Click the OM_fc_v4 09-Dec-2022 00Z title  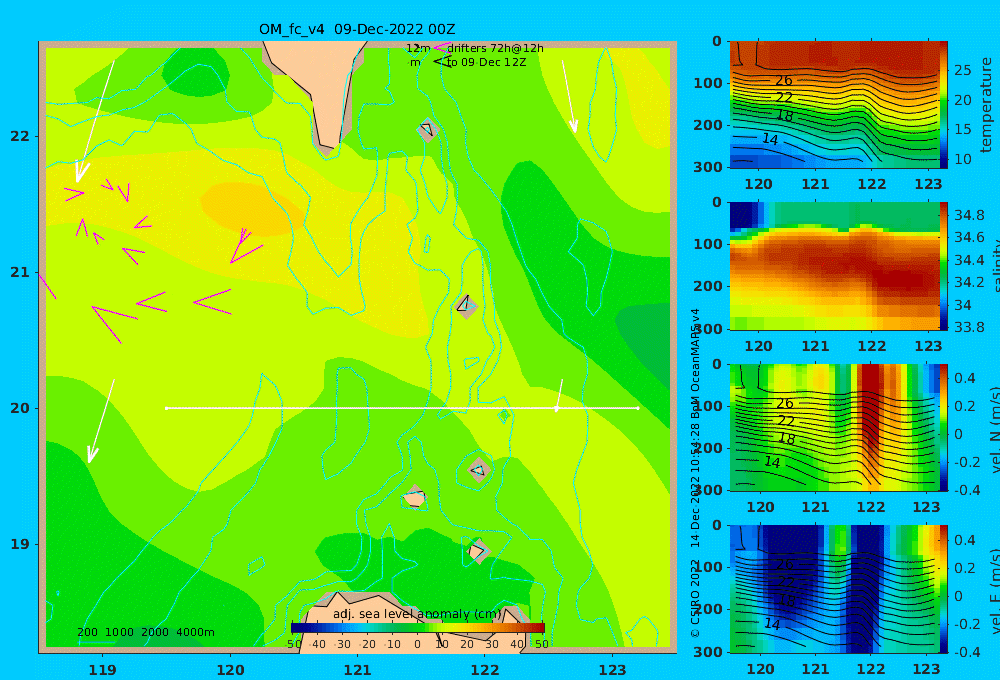tap(357, 29)
